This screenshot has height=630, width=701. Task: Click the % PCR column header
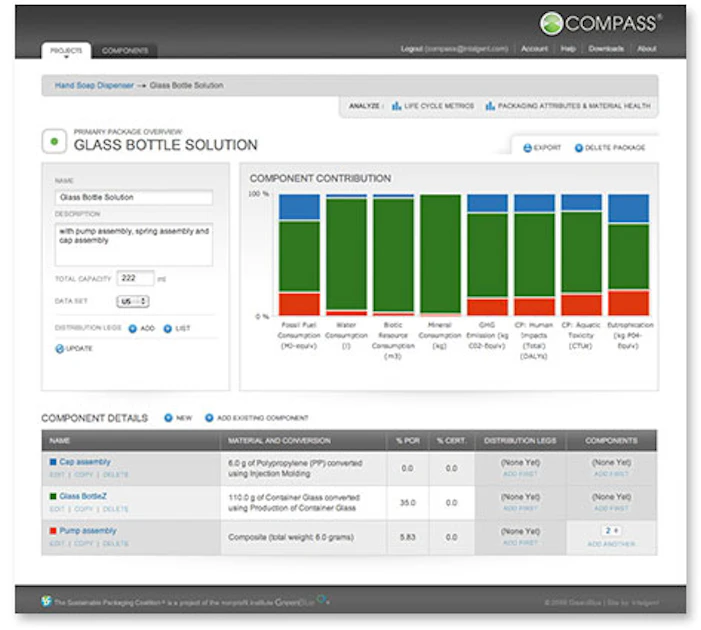(408, 441)
